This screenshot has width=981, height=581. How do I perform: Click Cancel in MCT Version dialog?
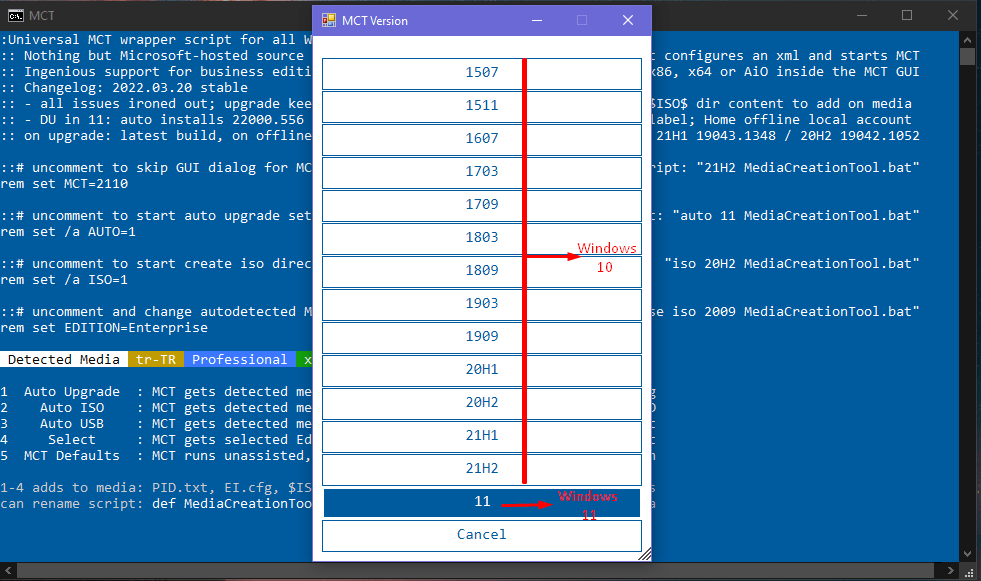482,536
